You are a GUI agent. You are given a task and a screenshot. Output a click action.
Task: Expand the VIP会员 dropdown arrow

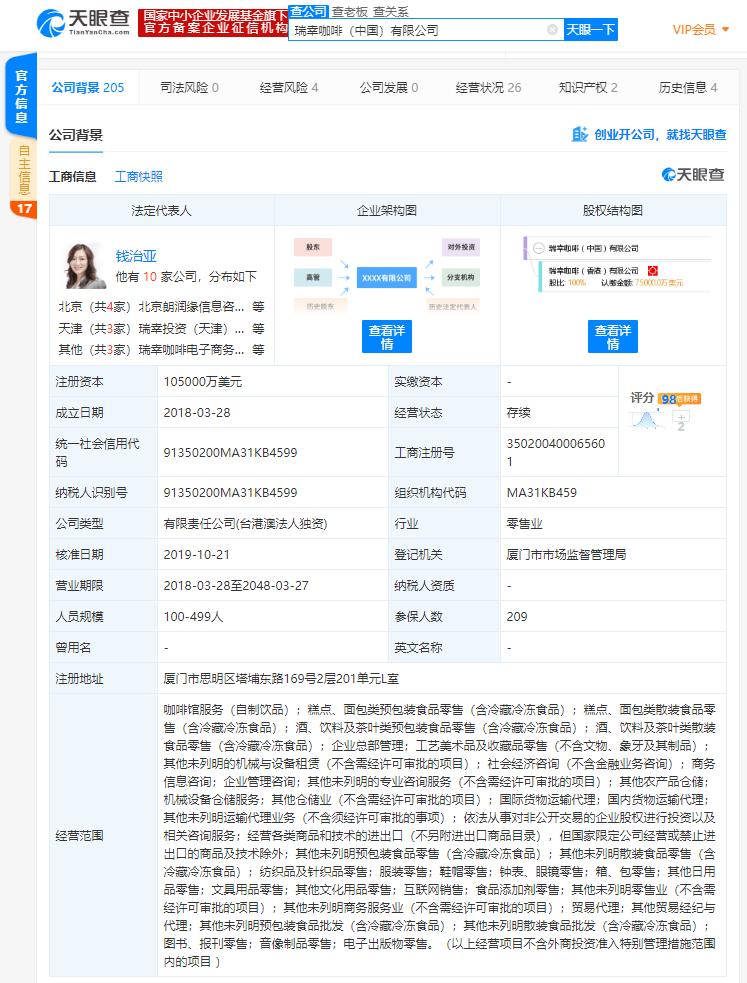click(726, 29)
